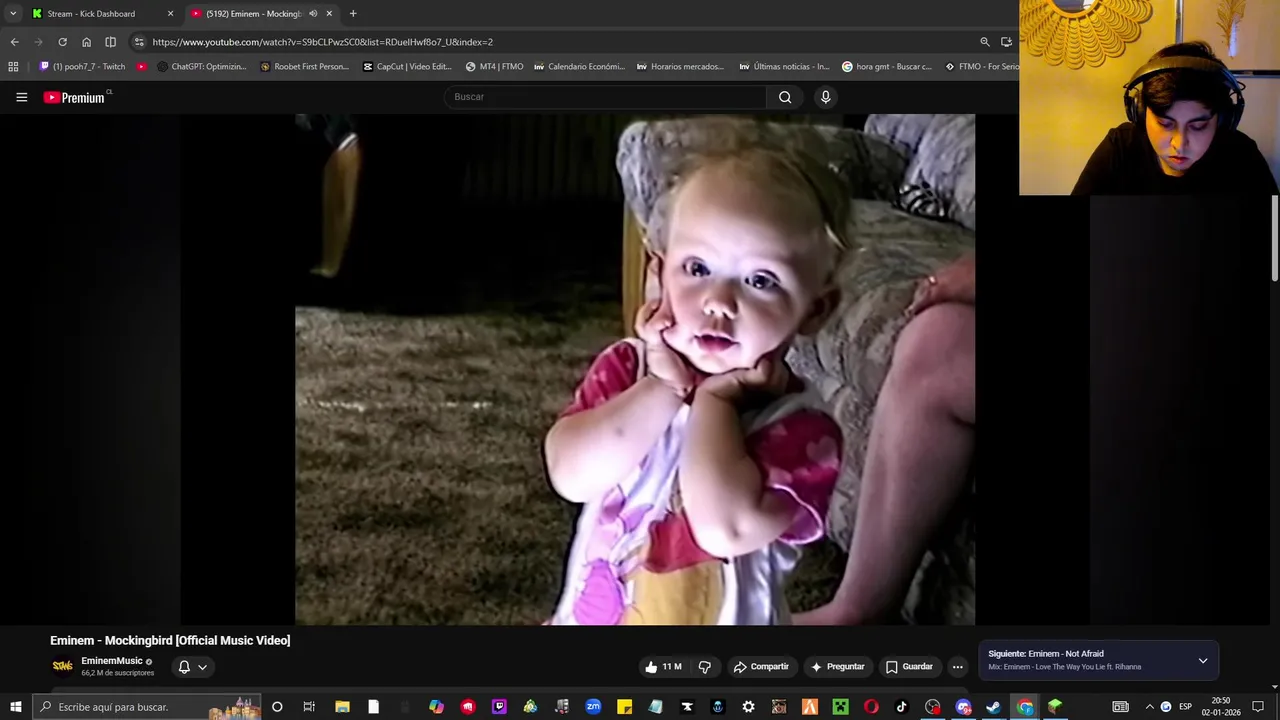This screenshot has height=720, width=1280.
Task: Open the tab search dropdown arrow
Action: click(x=13, y=14)
